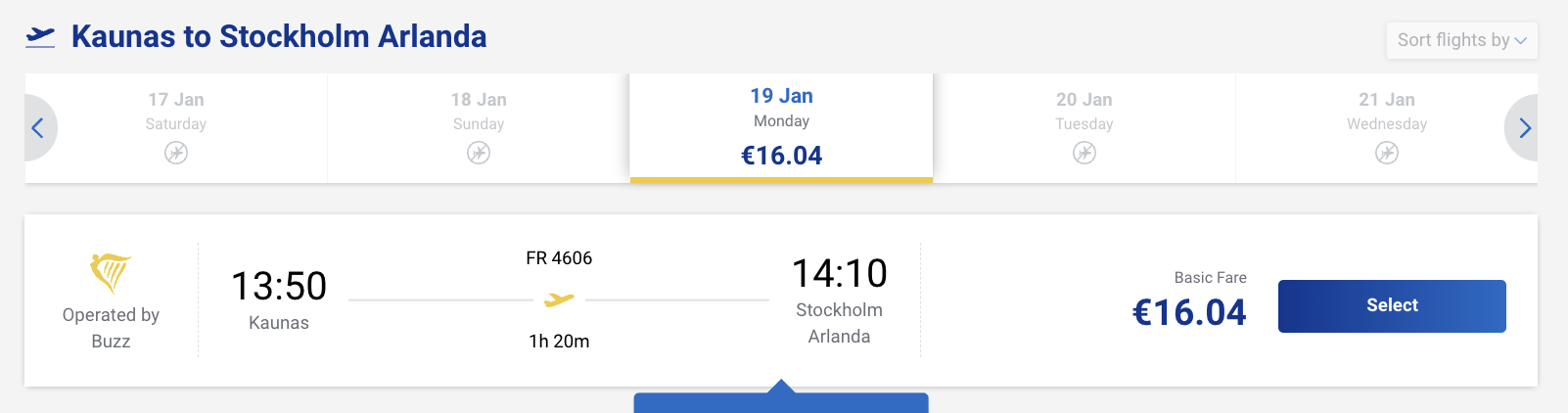
Task: Click the 14:10 Stockholm Arlanda arrival time
Action: (839, 274)
